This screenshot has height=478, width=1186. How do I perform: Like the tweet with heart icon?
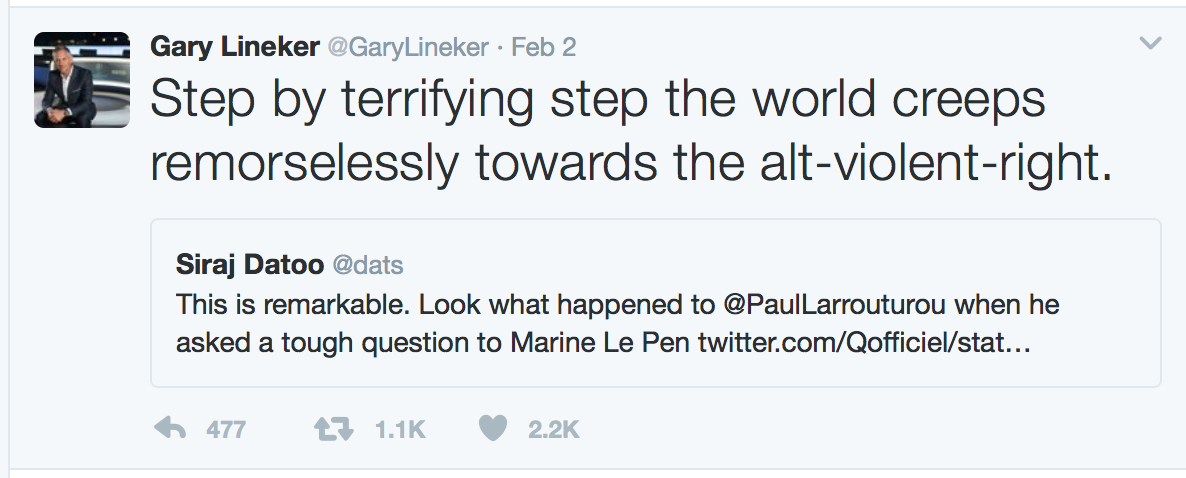pos(492,429)
